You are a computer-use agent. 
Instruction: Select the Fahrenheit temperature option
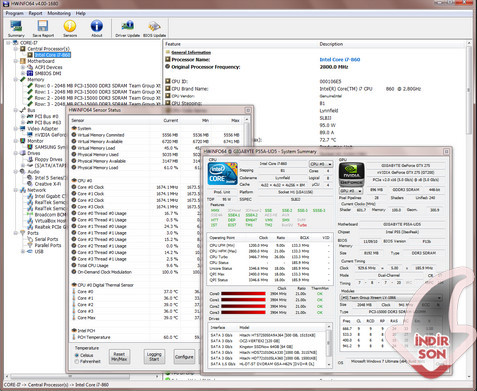click(77, 361)
